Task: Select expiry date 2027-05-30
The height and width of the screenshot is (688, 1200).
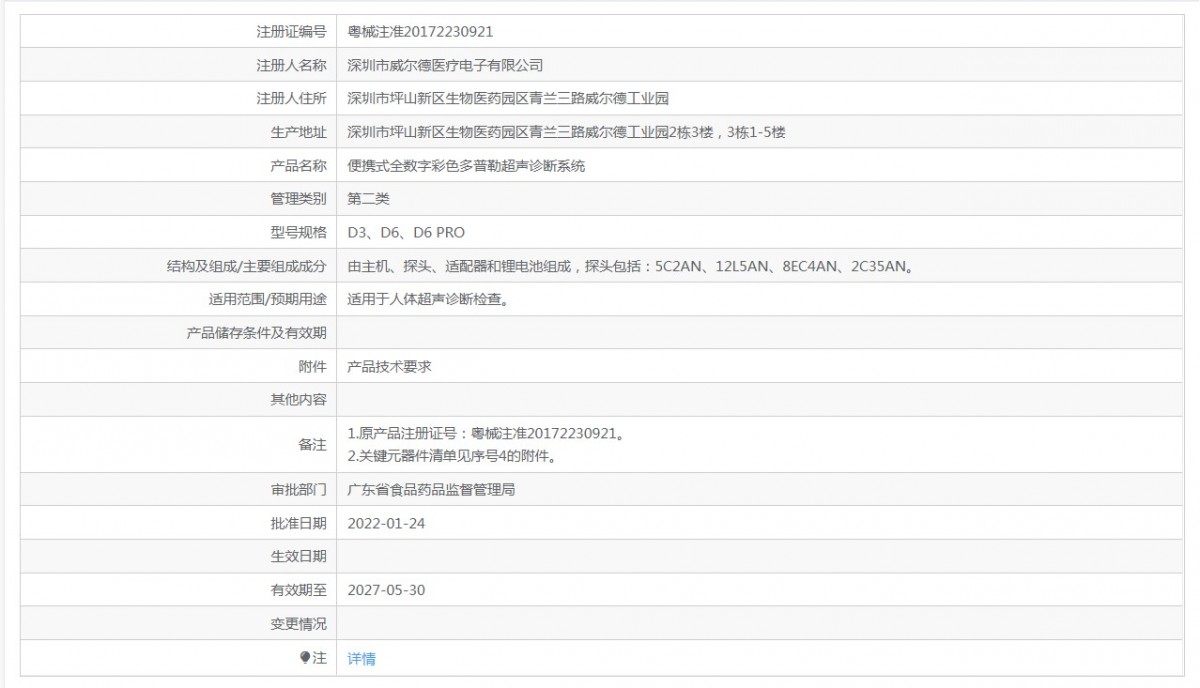Action: tap(386, 590)
